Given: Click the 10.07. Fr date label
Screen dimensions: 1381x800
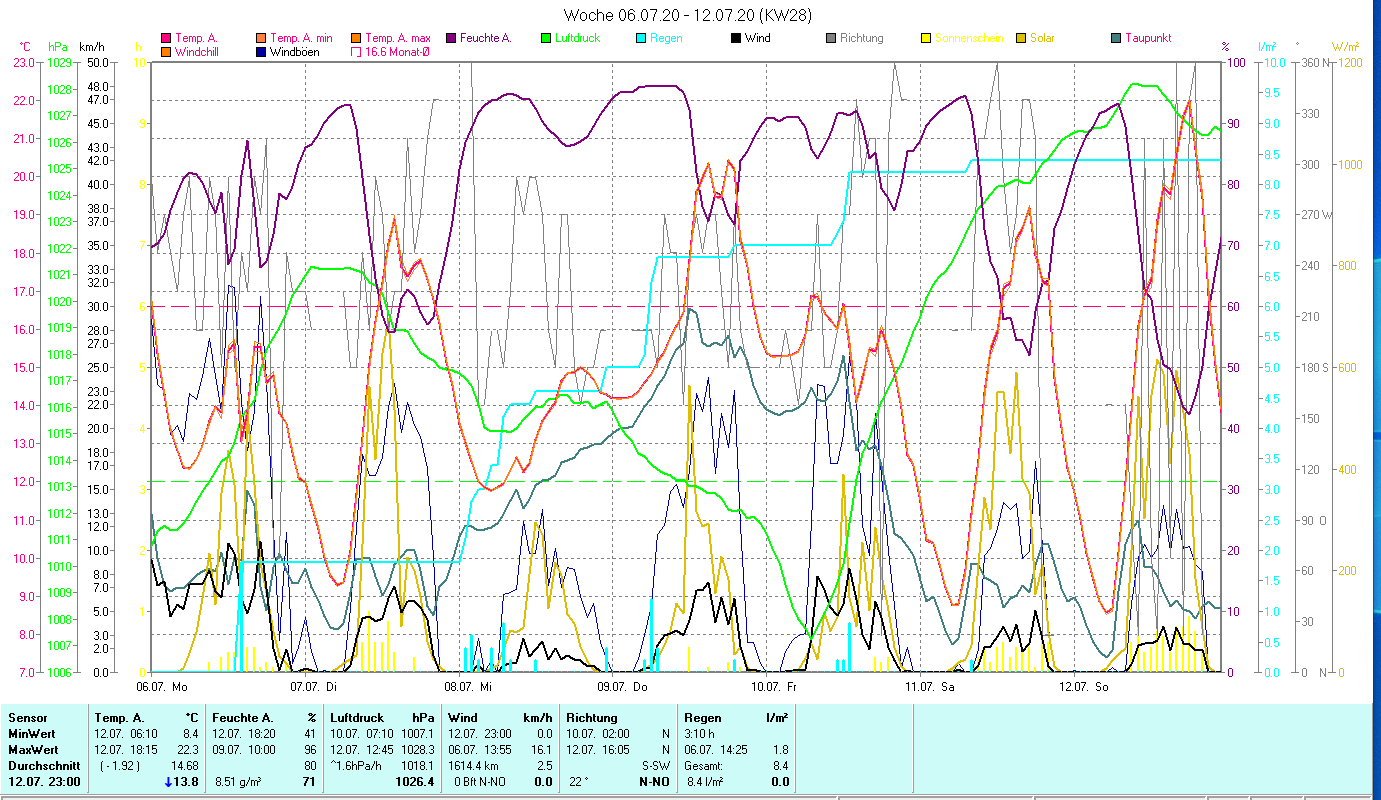Looking at the screenshot, I should [775, 687].
